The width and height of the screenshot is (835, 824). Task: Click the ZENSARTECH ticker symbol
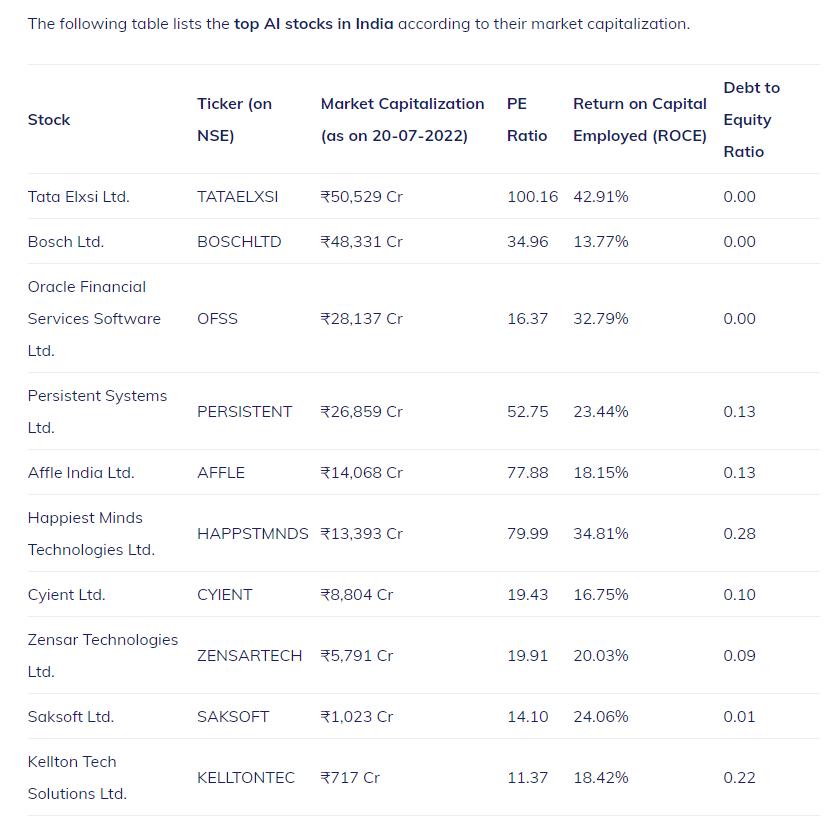[x=249, y=656]
